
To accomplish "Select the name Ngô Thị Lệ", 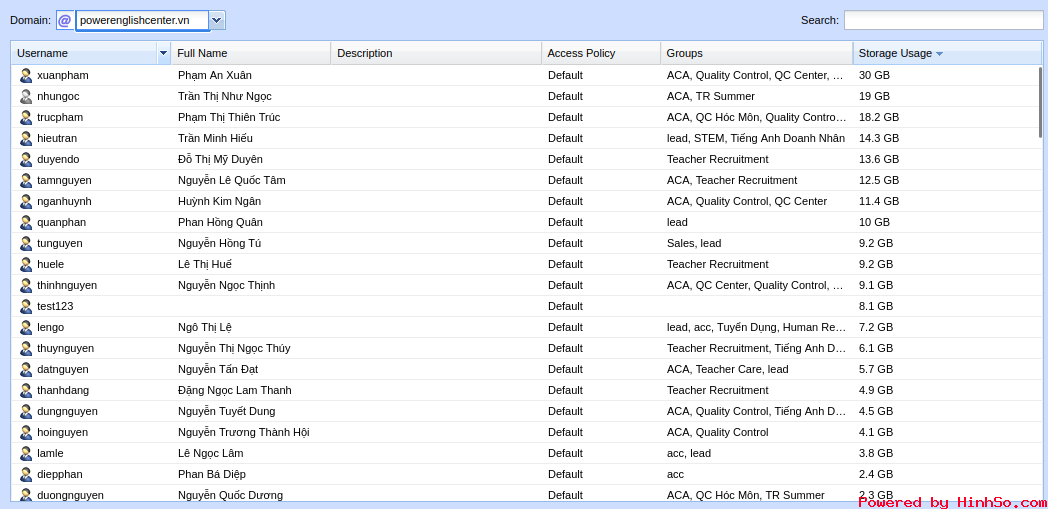I will [x=205, y=327].
